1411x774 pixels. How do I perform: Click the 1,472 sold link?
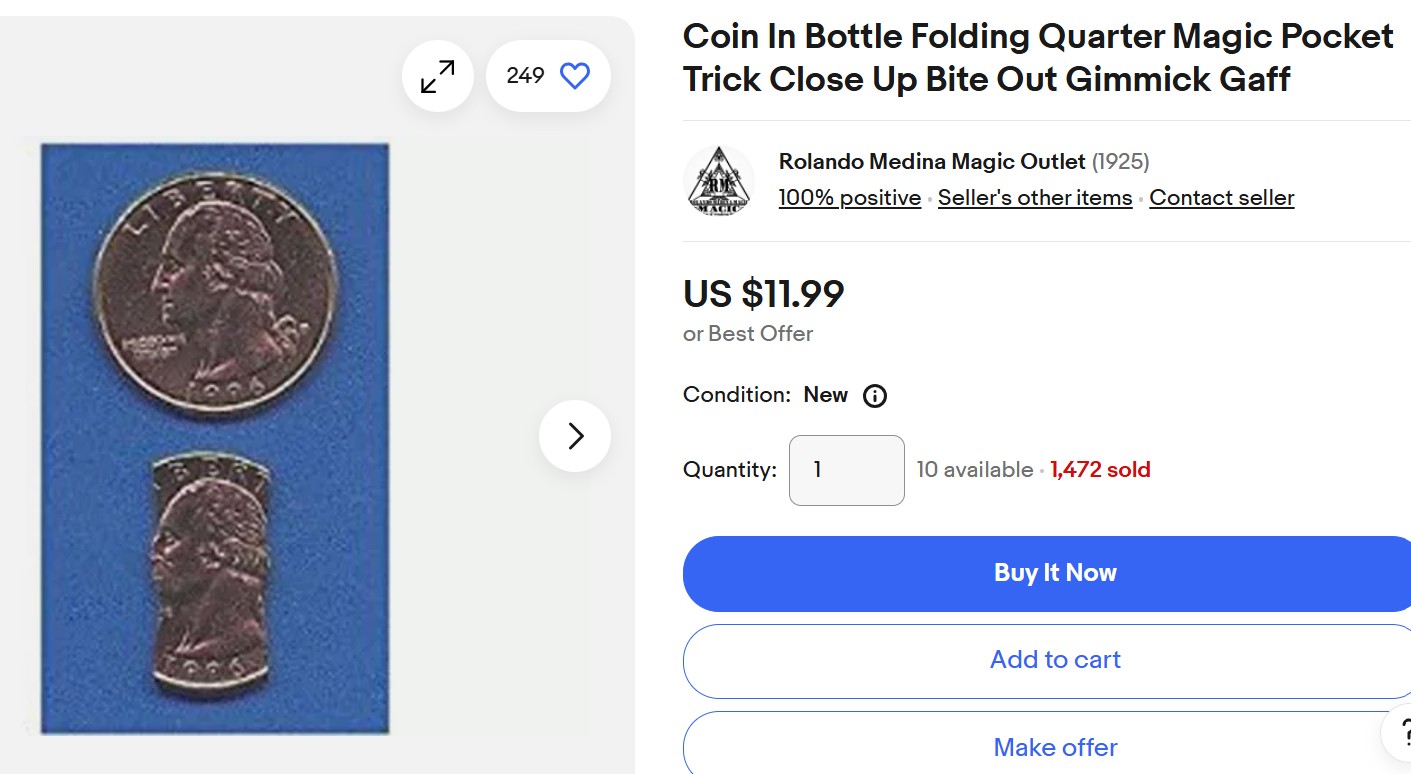click(x=1100, y=470)
